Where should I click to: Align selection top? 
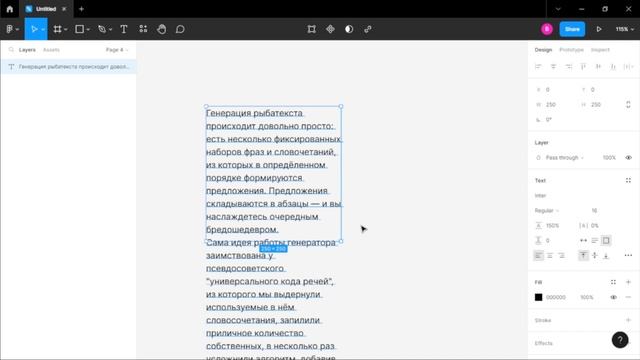(583, 67)
